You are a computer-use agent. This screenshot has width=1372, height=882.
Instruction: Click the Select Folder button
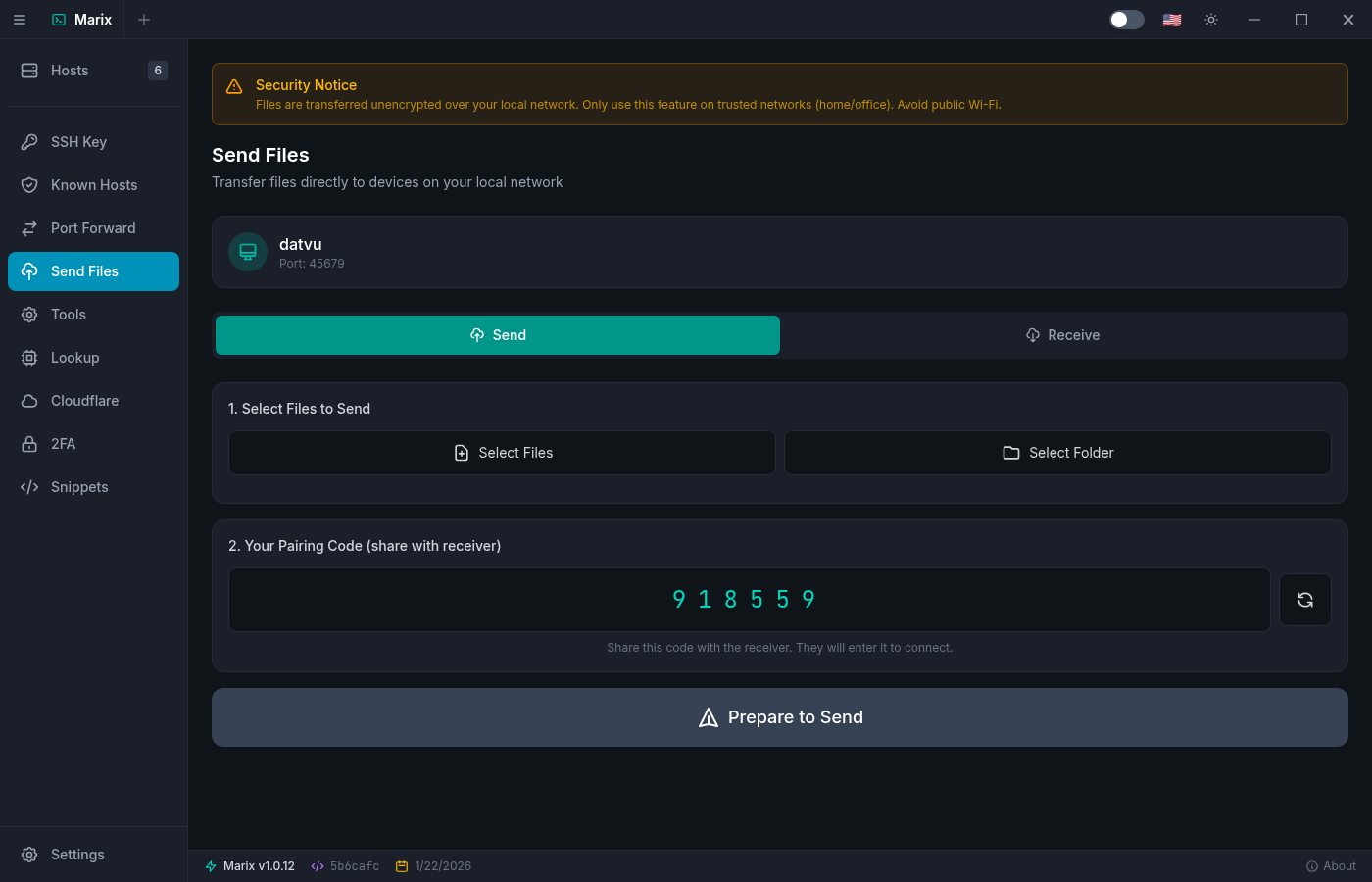[x=1057, y=453]
